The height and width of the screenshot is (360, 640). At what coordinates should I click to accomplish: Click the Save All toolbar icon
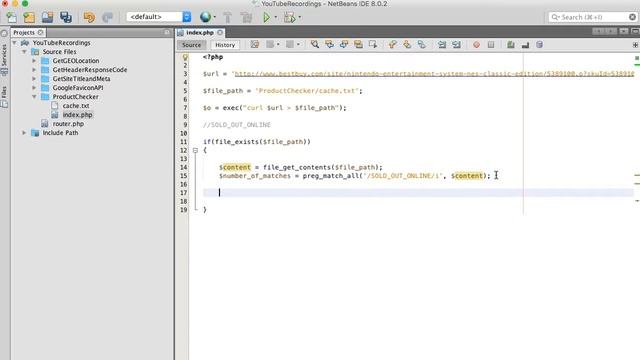(66, 17)
